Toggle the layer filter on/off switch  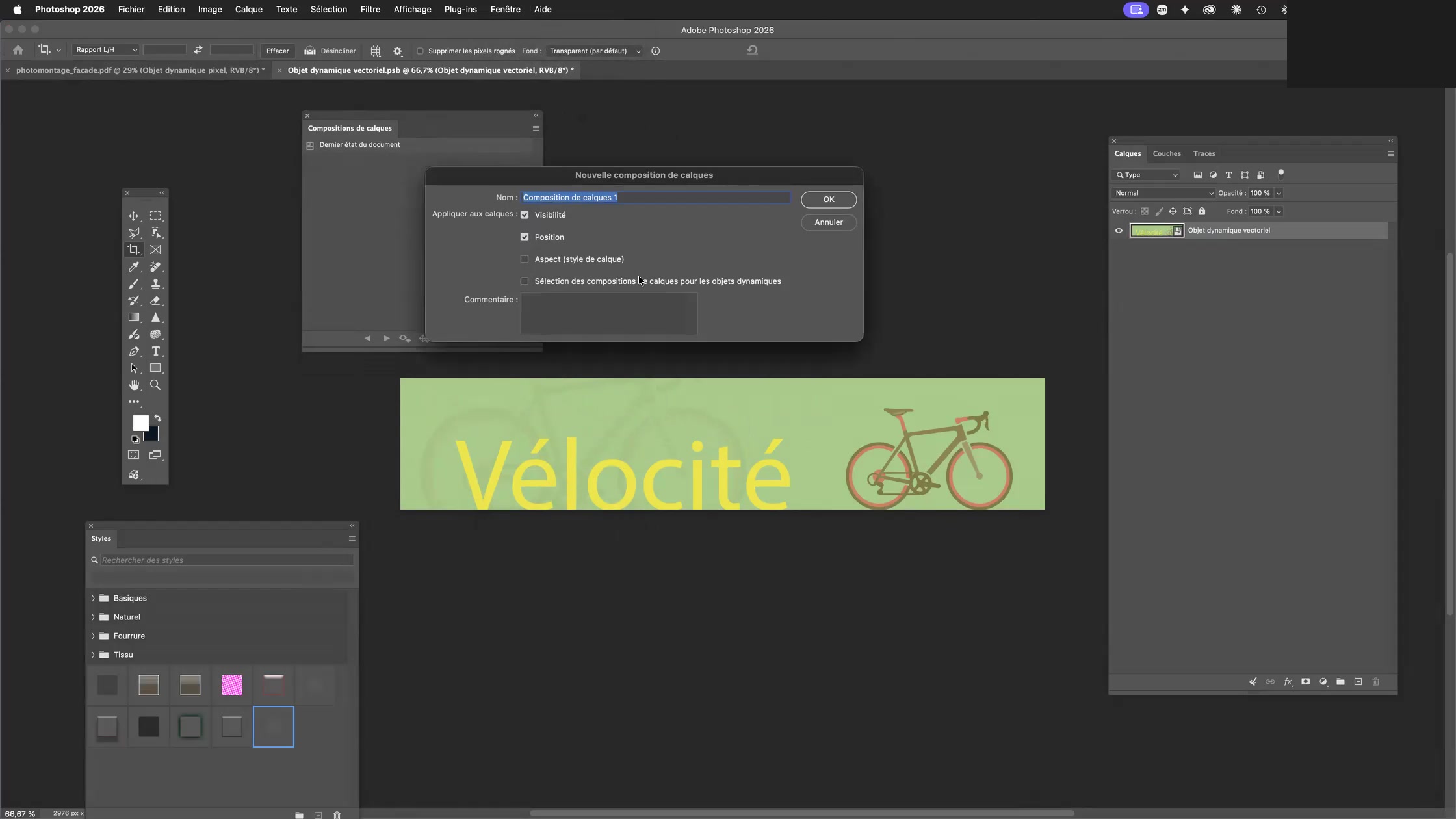coord(1281,174)
